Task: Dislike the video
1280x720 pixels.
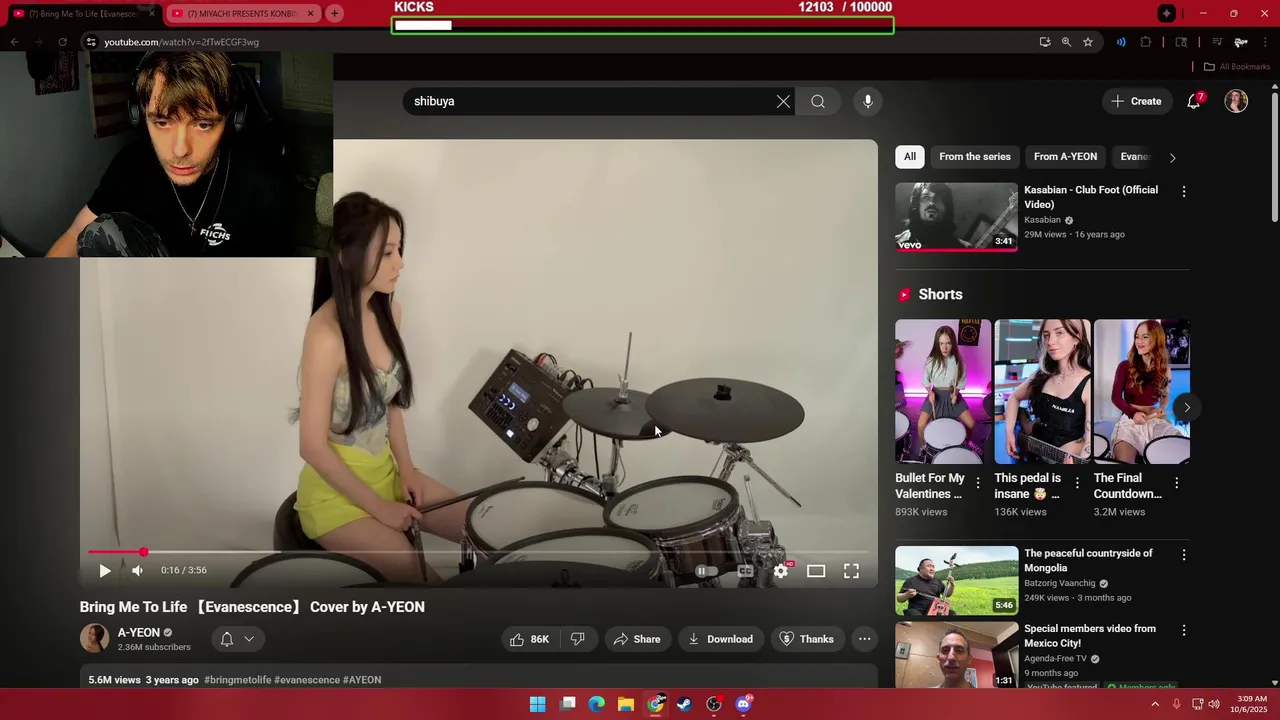Action: [x=577, y=639]
